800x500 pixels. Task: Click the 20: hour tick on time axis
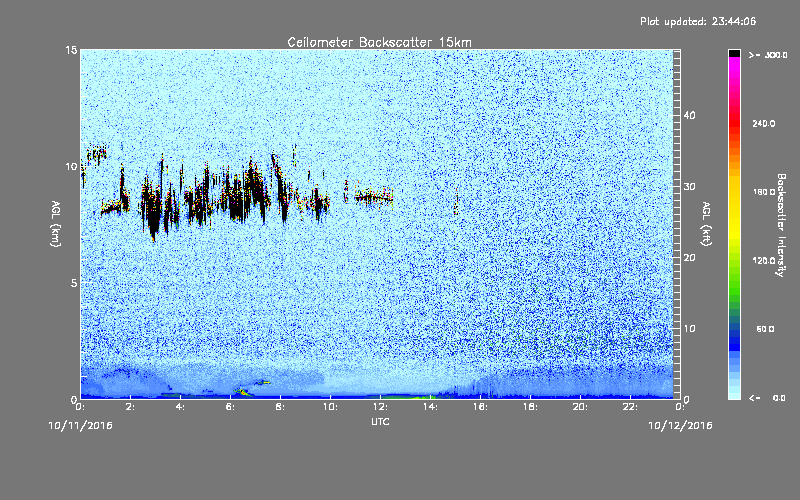pyautogui.click(x=580, y=407)
